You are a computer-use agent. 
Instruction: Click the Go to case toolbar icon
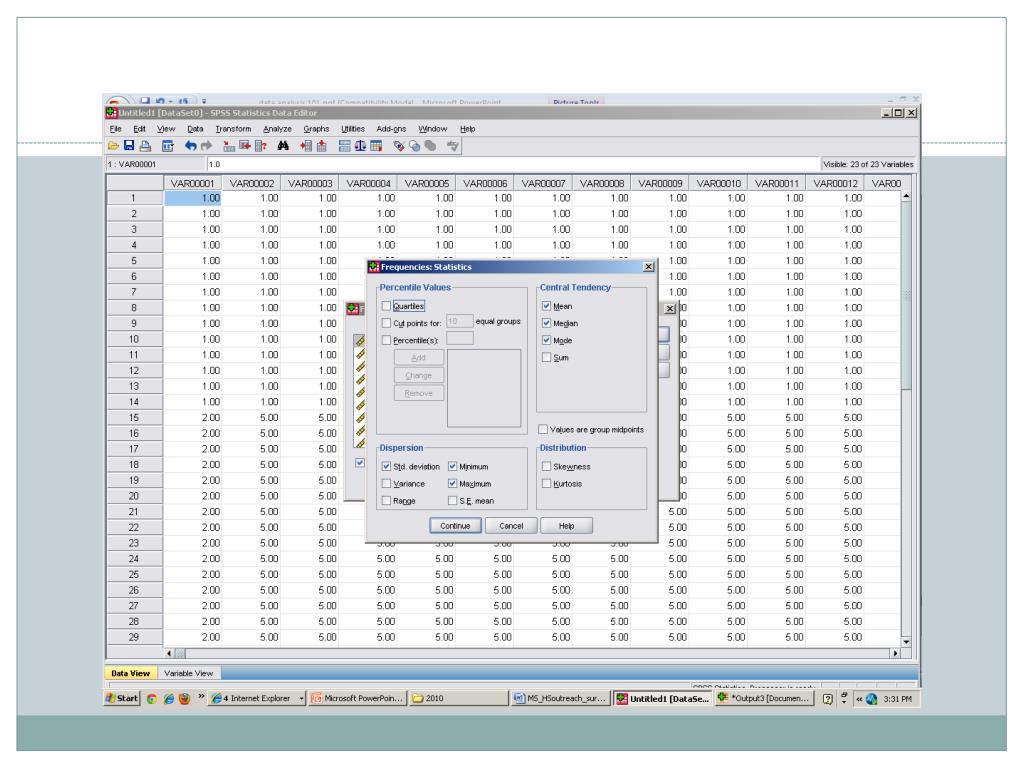tap(229, 146)
